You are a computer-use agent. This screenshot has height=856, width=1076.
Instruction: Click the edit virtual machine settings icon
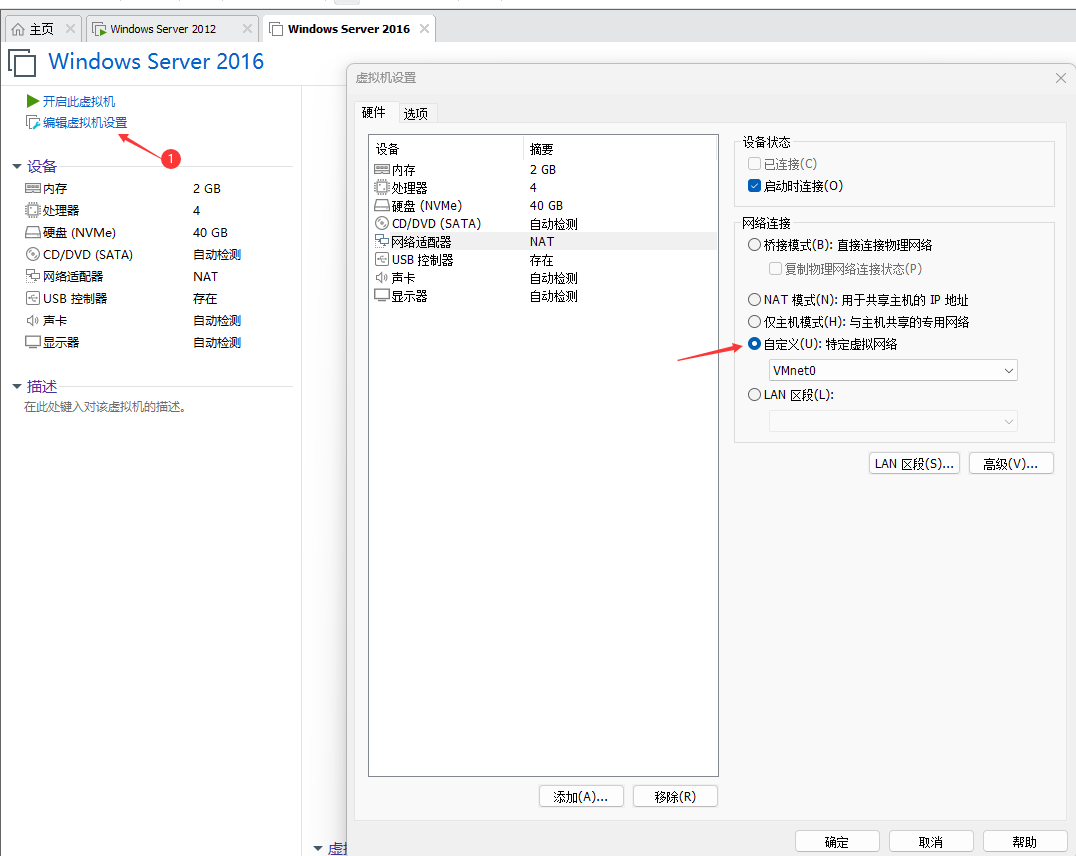[x=32, y=122]
